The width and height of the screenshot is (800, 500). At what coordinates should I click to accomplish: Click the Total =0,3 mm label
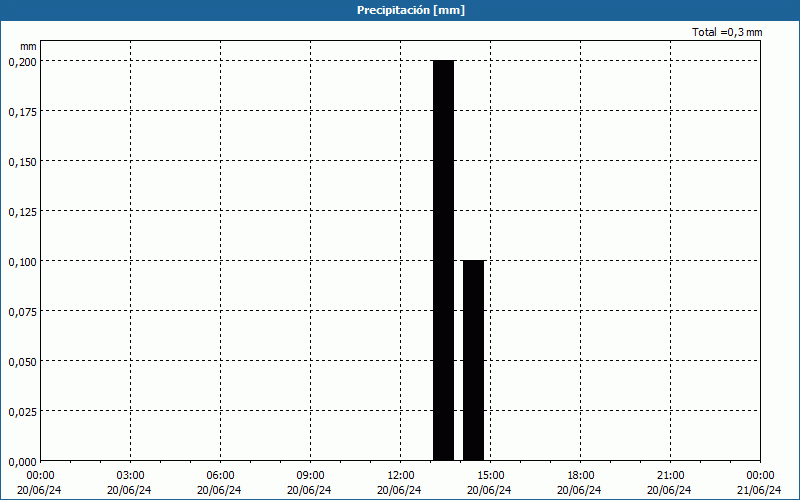click(x=727, y=32)
